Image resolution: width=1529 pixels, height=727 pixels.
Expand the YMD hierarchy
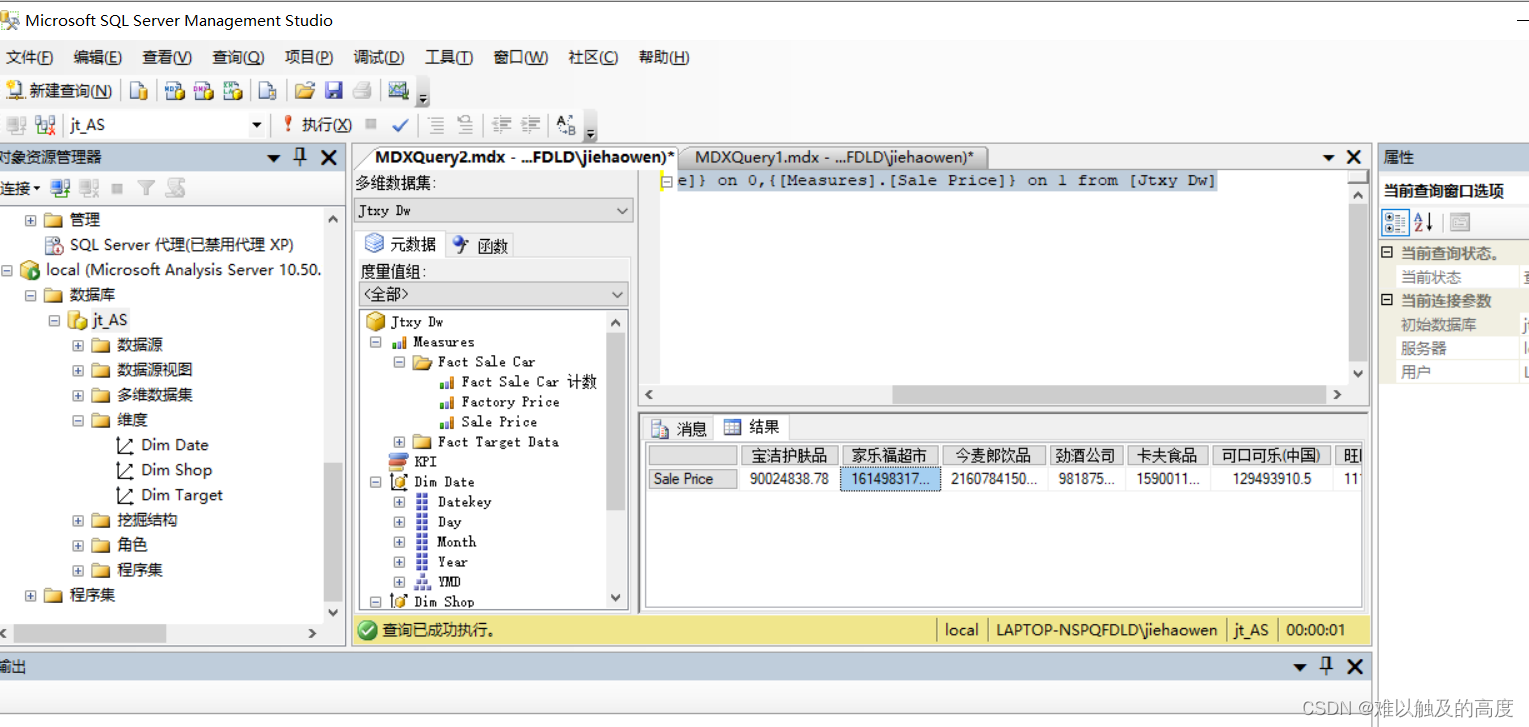[x=399, y=582]
